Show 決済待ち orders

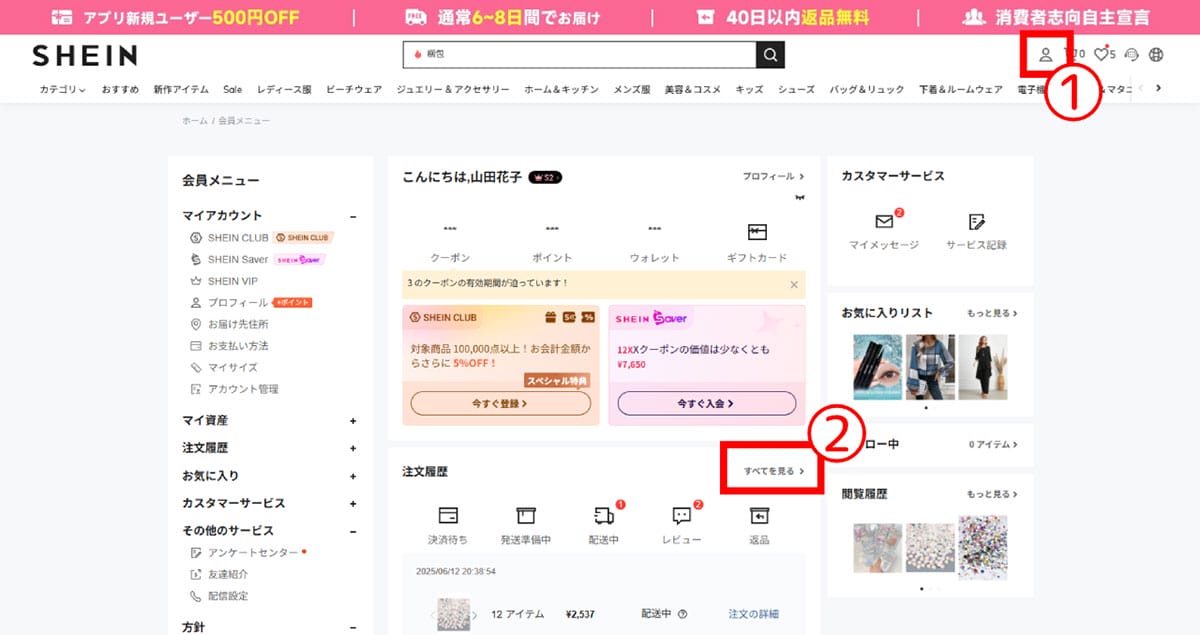point(448,526)
